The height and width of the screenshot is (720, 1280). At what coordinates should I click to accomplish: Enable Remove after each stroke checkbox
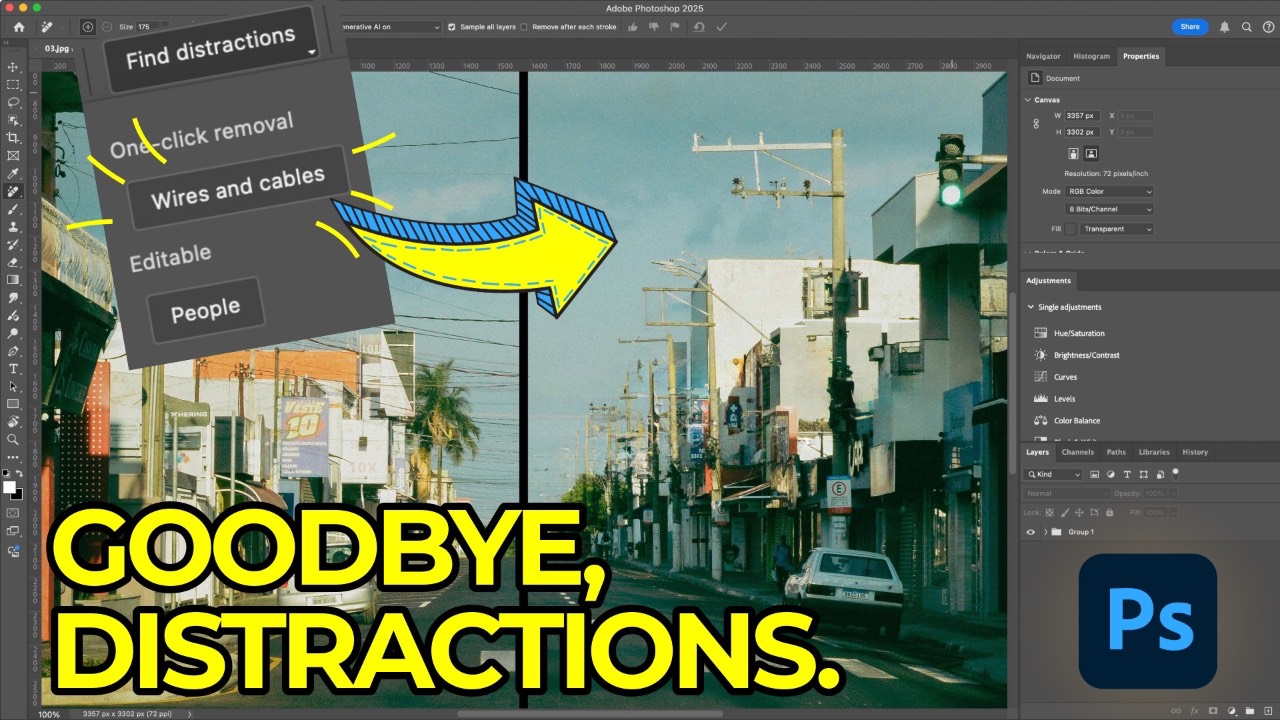point(525,27)
